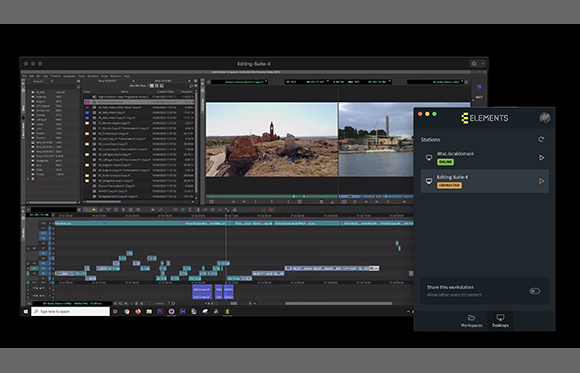Click the ONLINE status badge
This screenshot has height=373, width=580.
pos(445,162)
